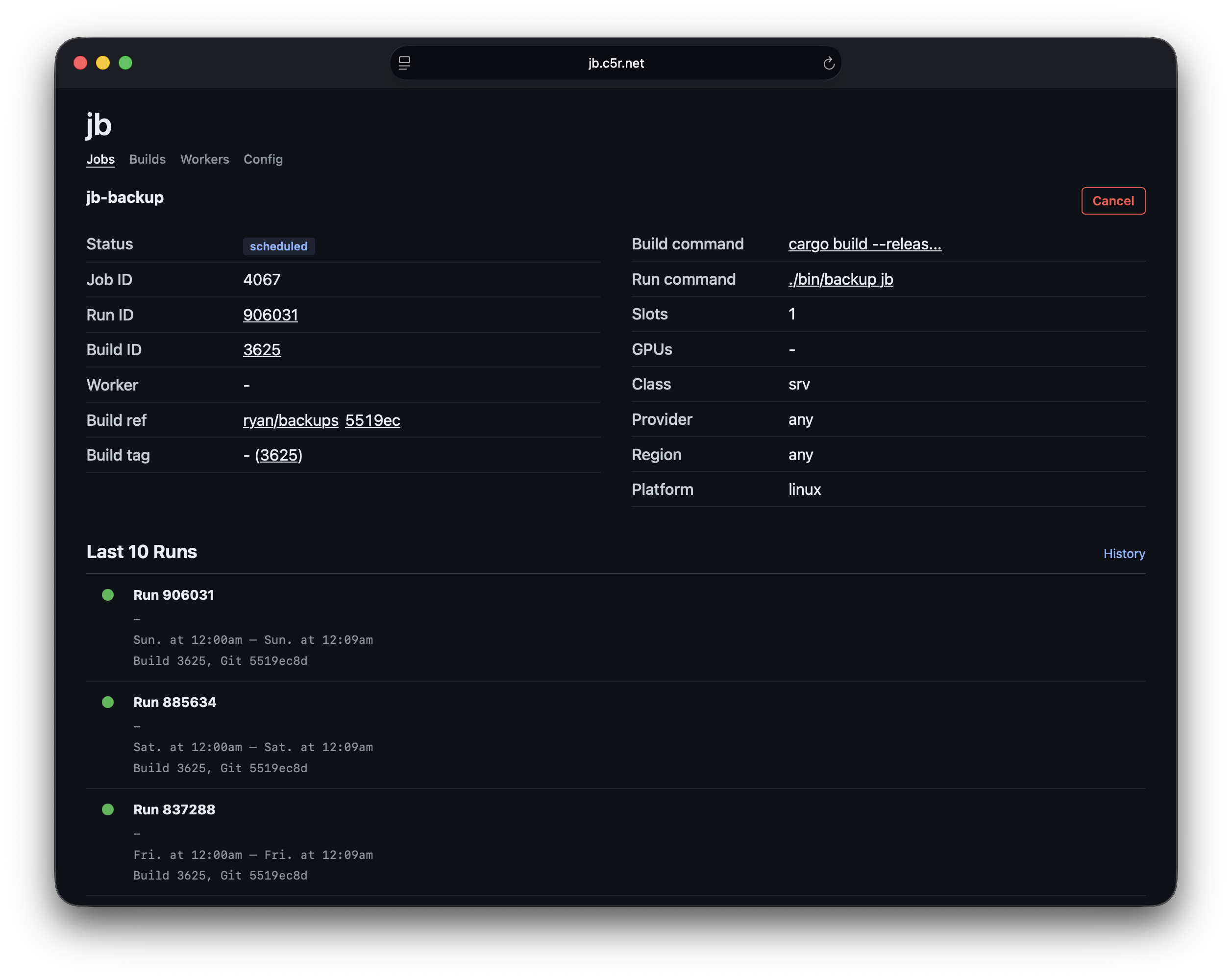Click the Slots value 1
The image size is (1232, 979).
(x=792, y=314)
